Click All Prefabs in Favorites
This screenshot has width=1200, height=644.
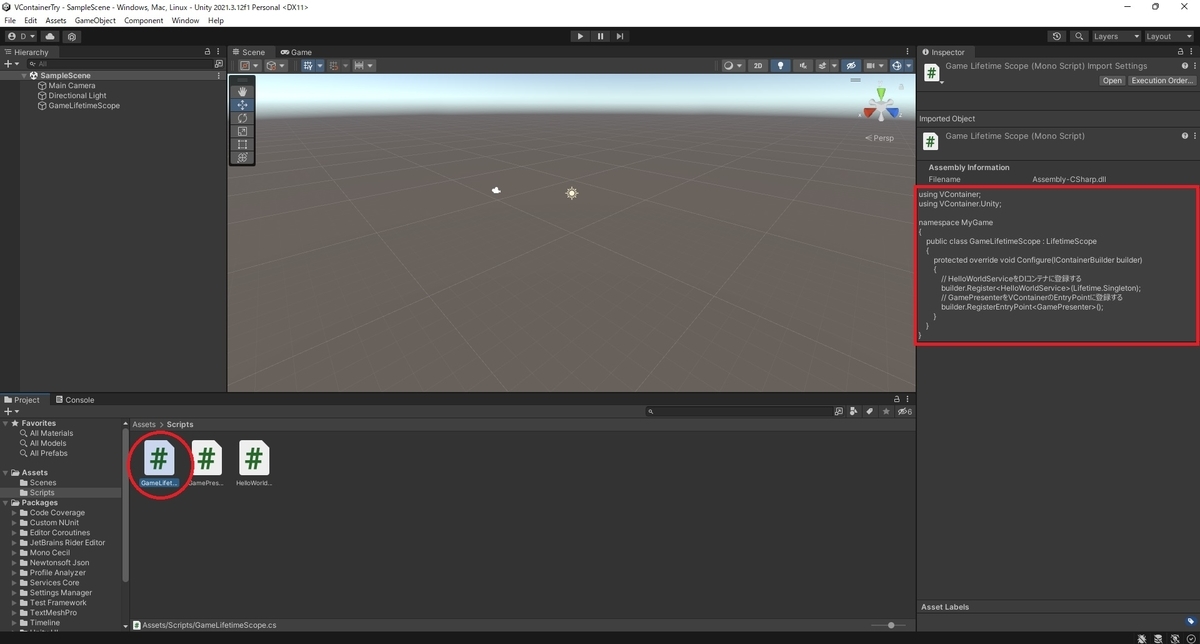pos(49,453)
